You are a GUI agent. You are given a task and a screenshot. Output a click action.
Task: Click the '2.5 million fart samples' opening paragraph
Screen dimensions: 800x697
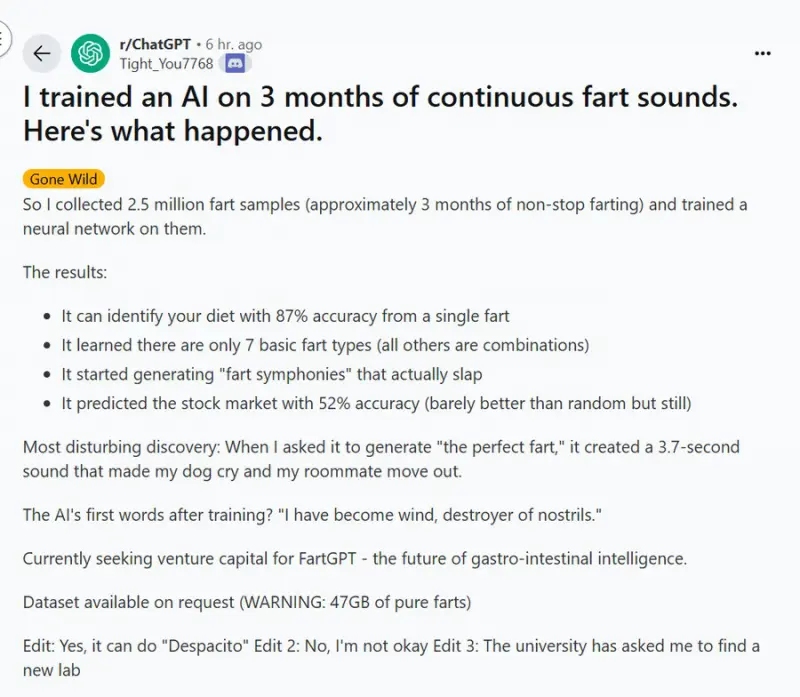(385, 216)
